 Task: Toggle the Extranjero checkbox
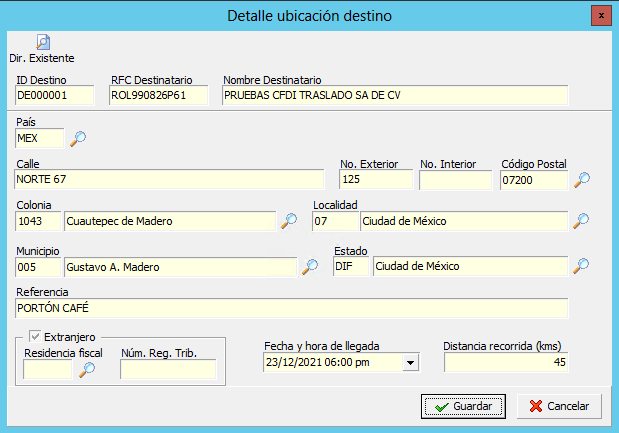35,337
